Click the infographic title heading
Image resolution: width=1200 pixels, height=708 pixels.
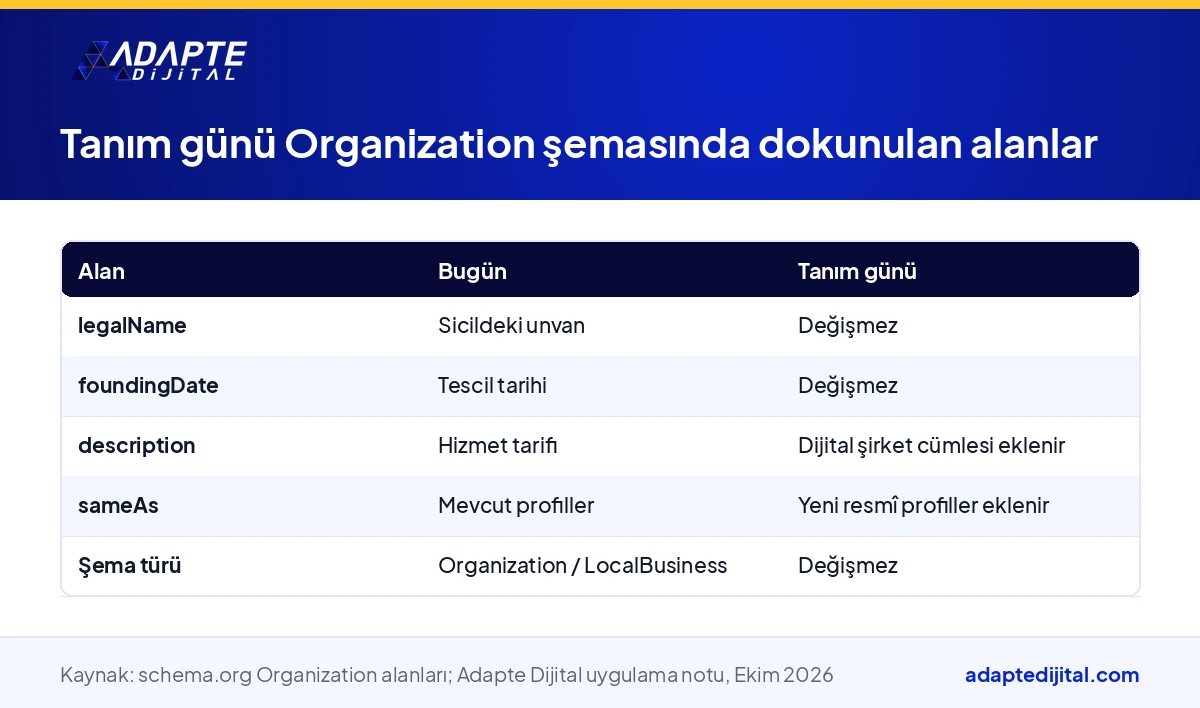point(578,145)
